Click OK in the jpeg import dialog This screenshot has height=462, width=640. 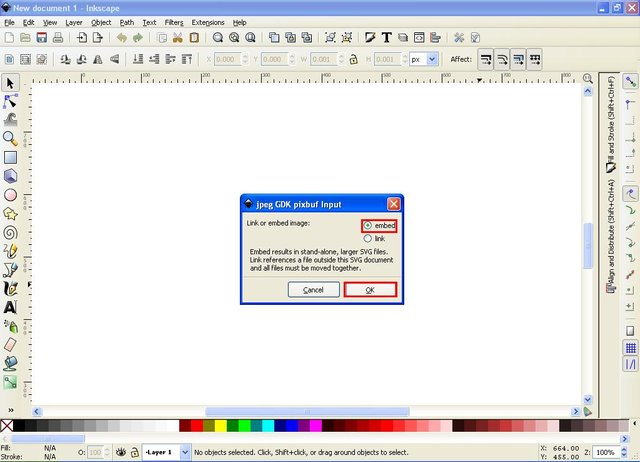[370, 290]
